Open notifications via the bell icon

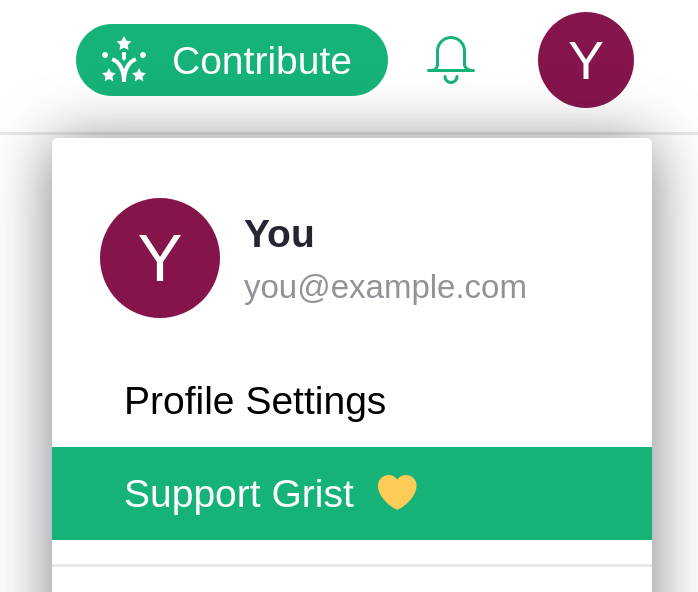tap(451, 60)
